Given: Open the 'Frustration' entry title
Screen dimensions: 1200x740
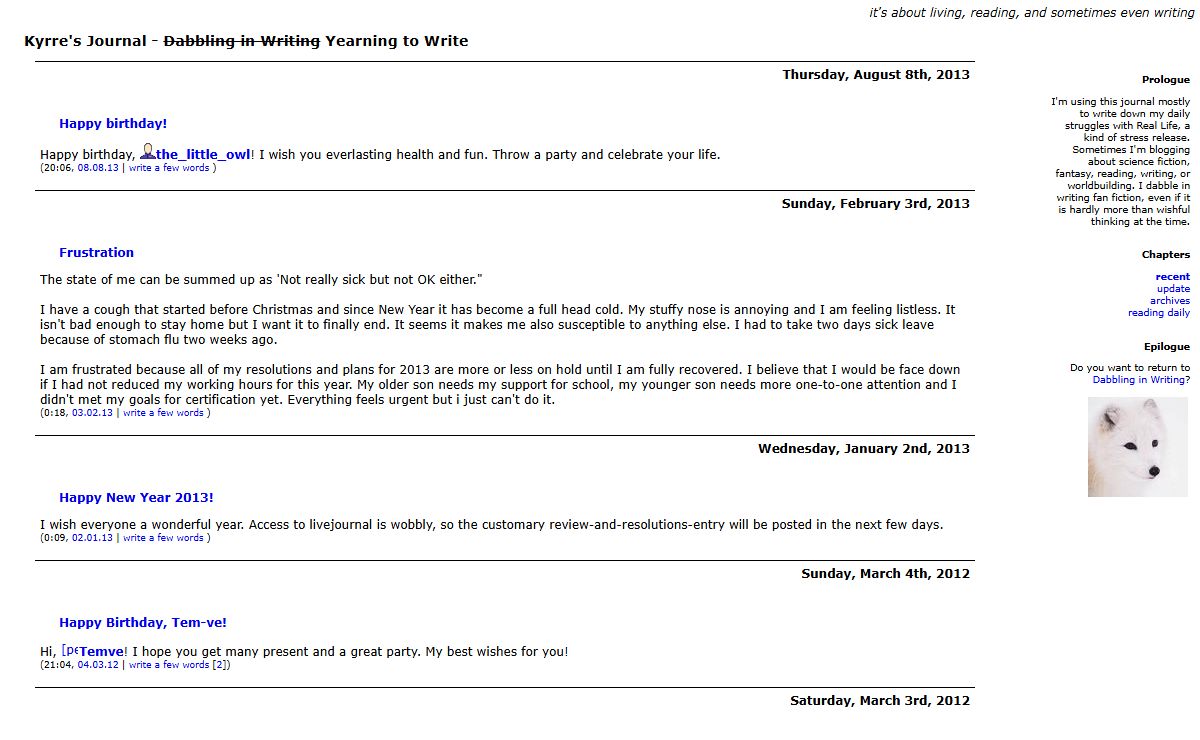Looking at the screenshot, I should 96,253.
